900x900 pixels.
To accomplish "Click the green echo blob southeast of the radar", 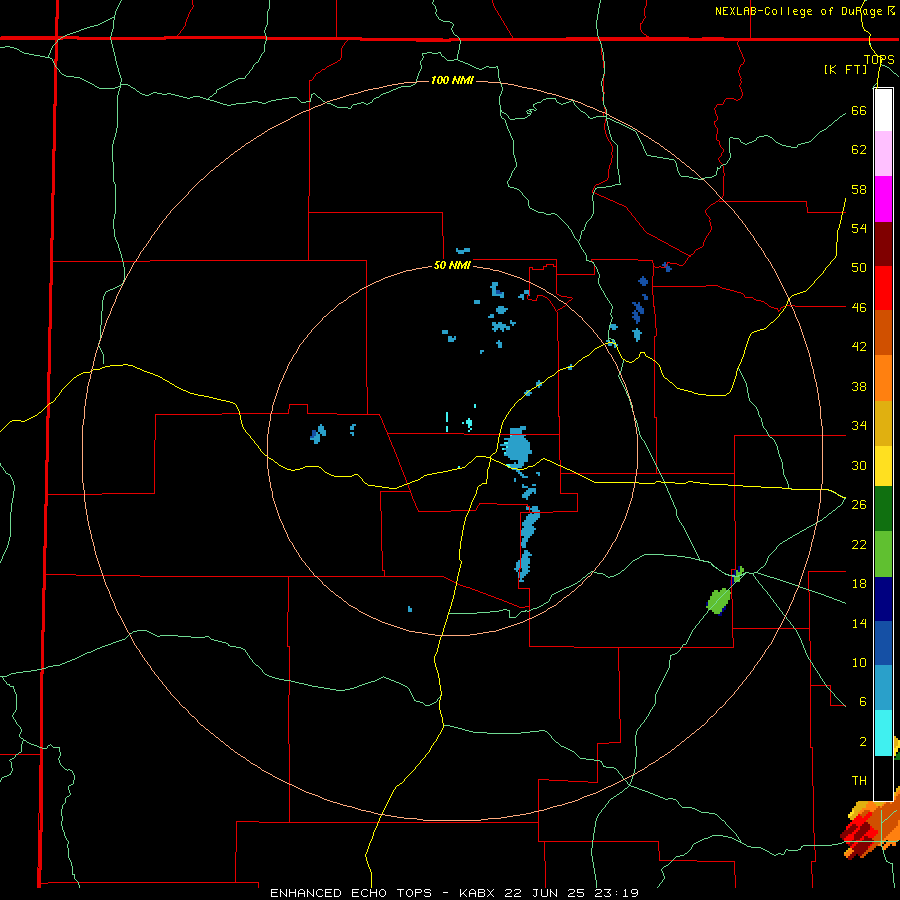I will [x=719, y=602].
